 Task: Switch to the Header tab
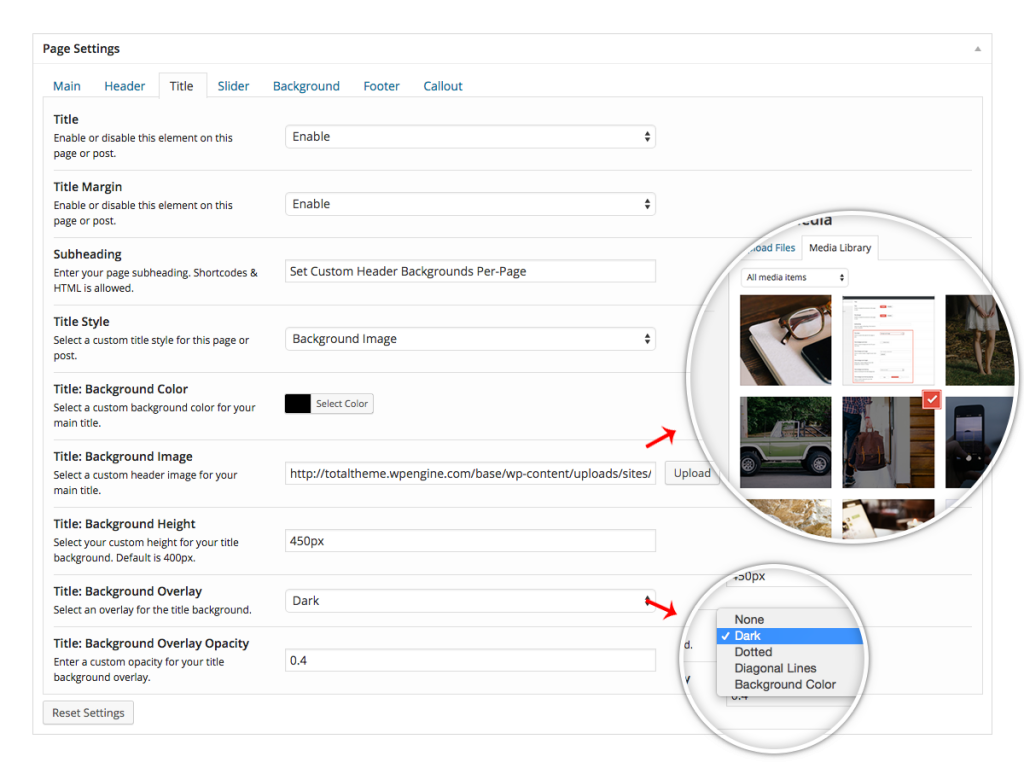(x=125, y=86)
